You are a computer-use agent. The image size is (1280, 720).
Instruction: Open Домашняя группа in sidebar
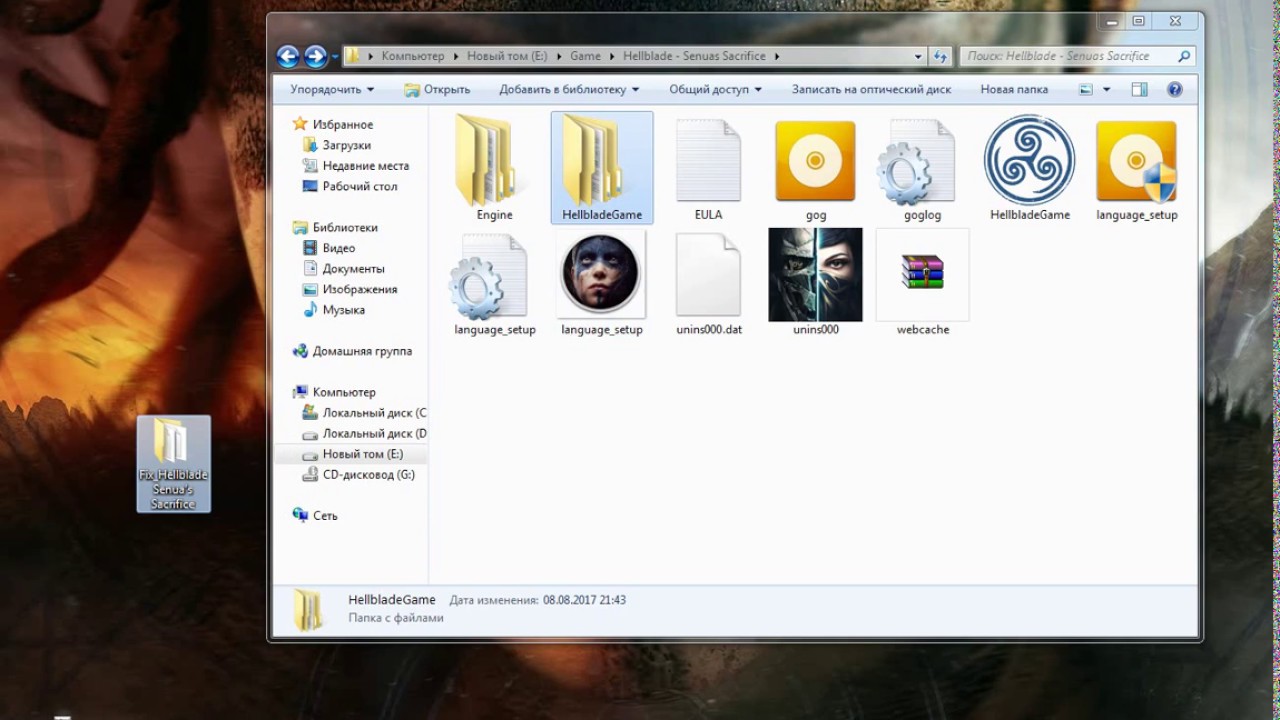click(362, 351)
